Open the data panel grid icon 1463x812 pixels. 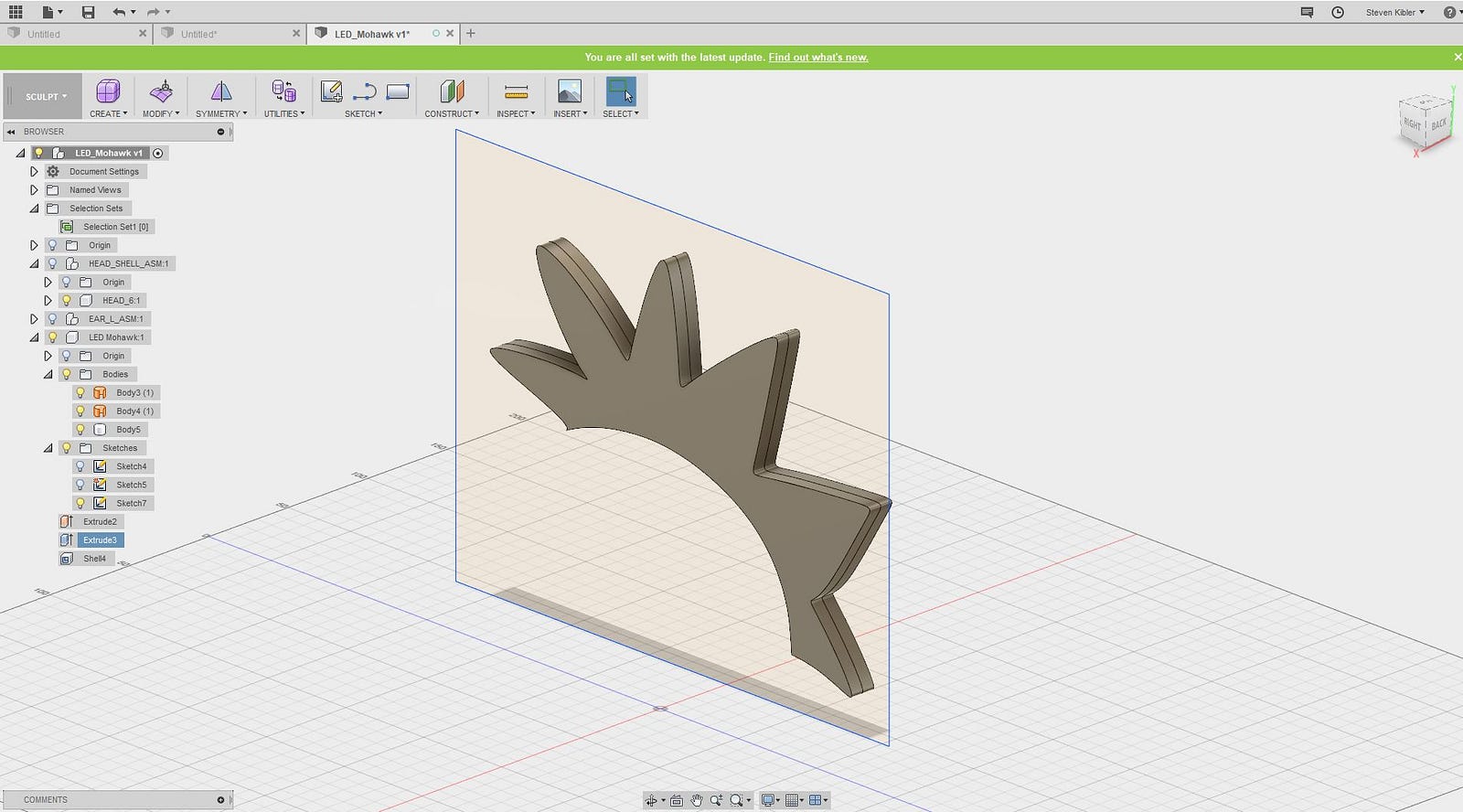click(16, 12)
